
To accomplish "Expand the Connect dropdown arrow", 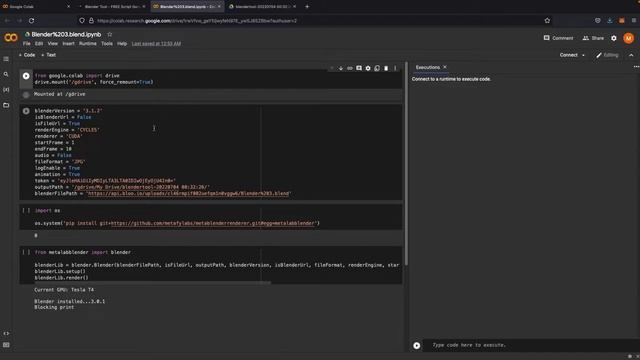I will point(583,55).
